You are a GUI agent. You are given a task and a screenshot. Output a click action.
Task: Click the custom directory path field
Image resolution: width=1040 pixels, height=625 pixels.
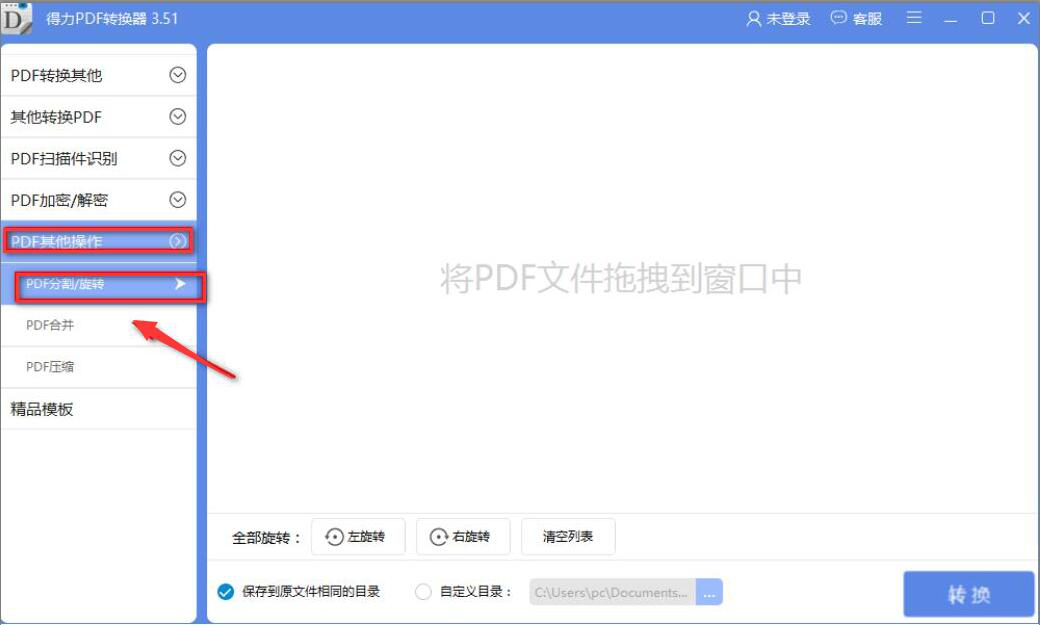[612, 592]
